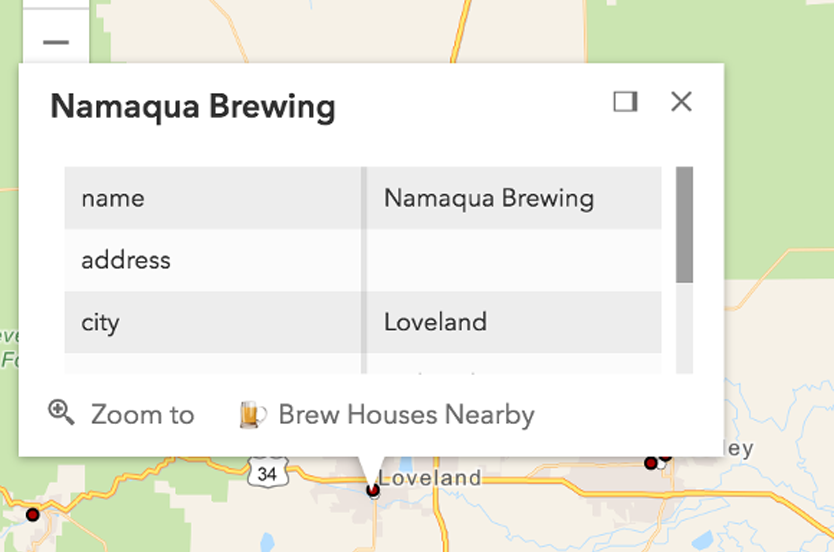Select brewery dot in bottom-left map corner

pos(32,515)
